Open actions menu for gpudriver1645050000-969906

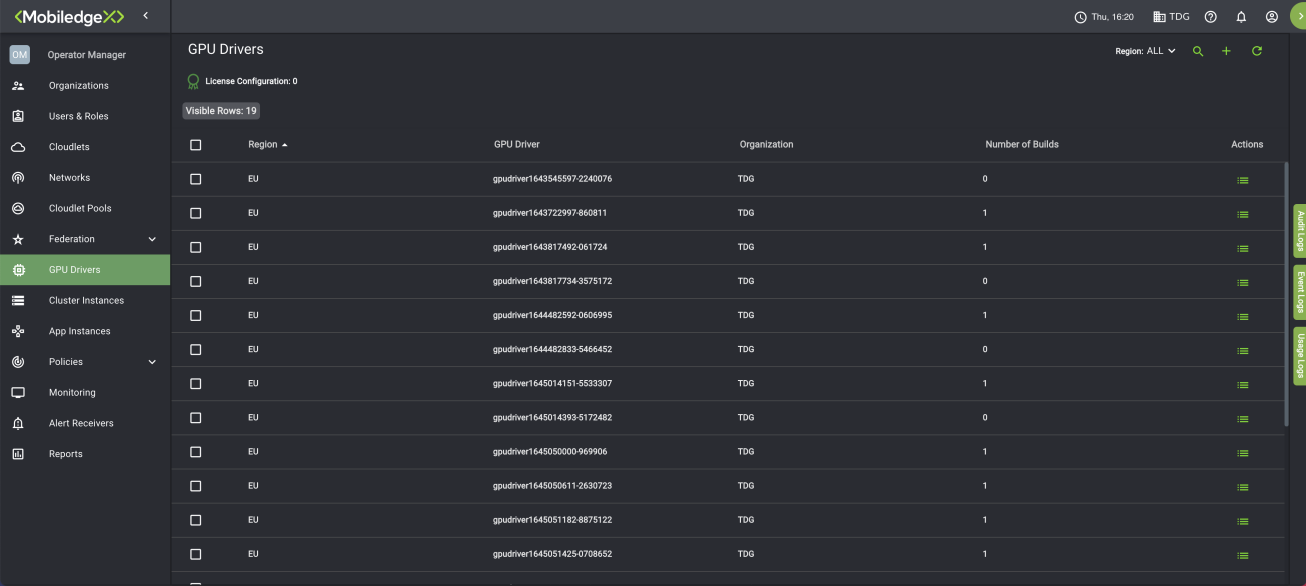(1242, 453)
